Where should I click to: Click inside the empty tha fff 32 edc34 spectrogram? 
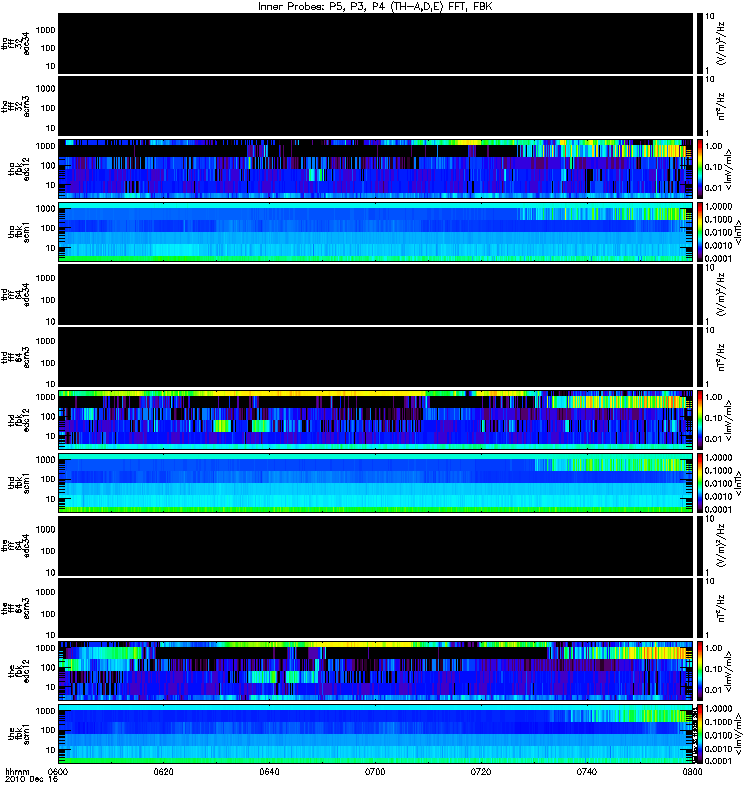375,43
